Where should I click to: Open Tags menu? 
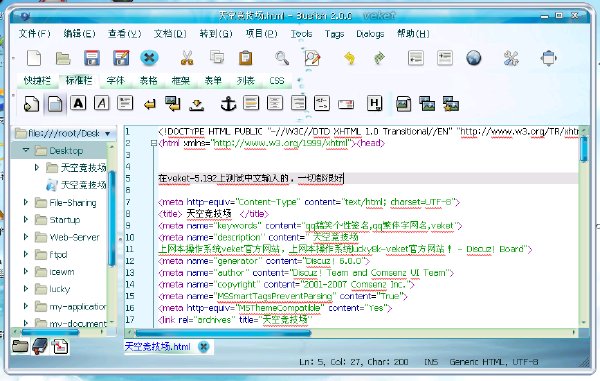pos(335,34)
